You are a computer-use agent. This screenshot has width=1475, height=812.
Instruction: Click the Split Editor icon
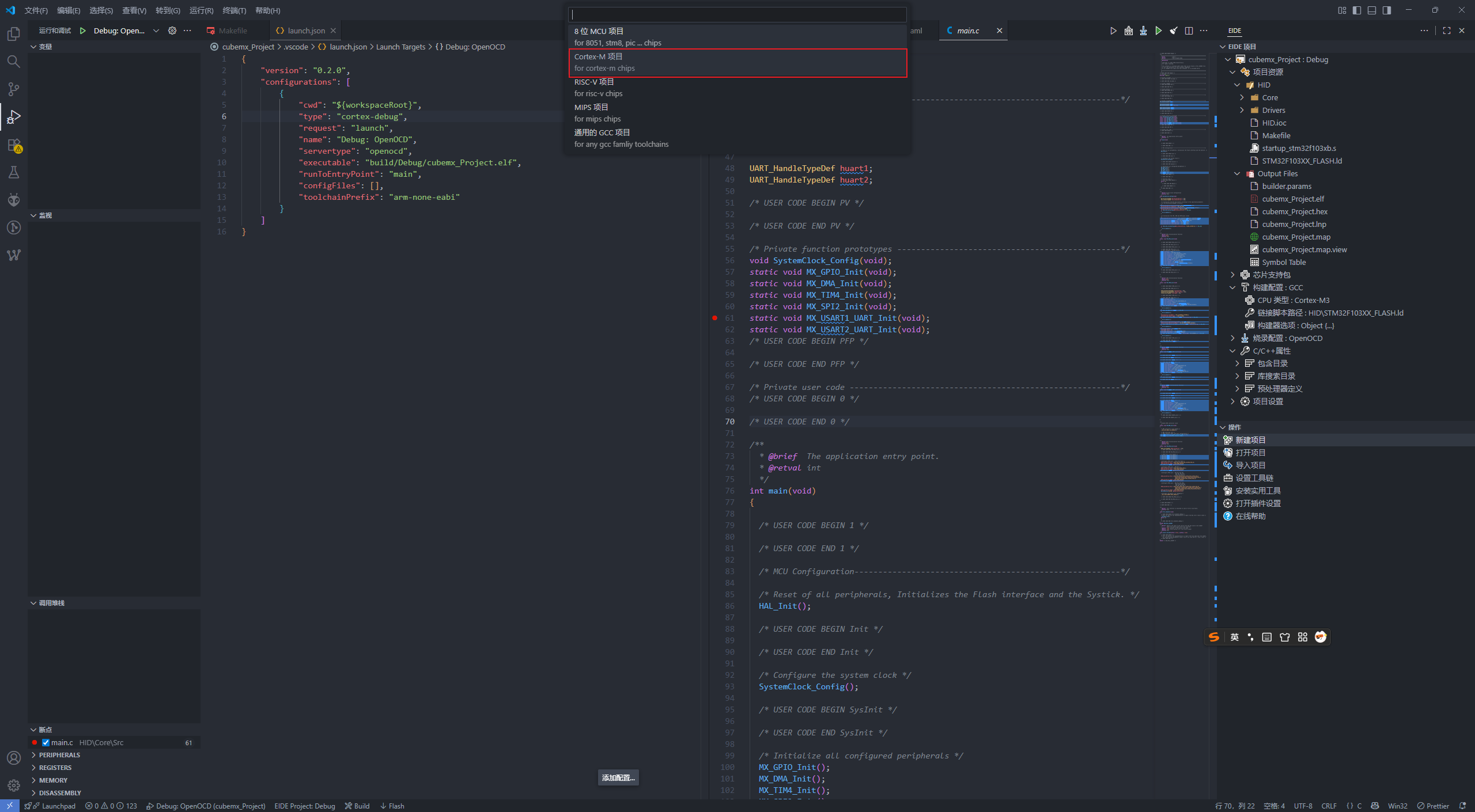pyautogui.click(x=1189, y=31)
